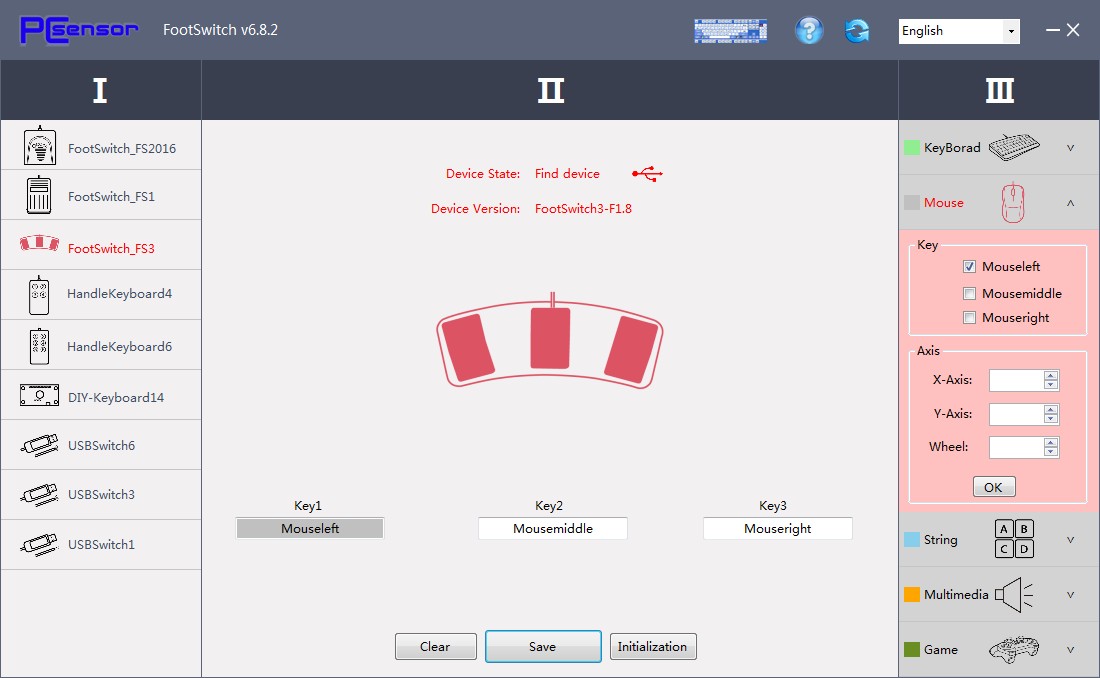Screen dimensions: 1100x678
Task: Choose DIY-Keyboard14 from the device list
Action: click(x=101, y=396)
